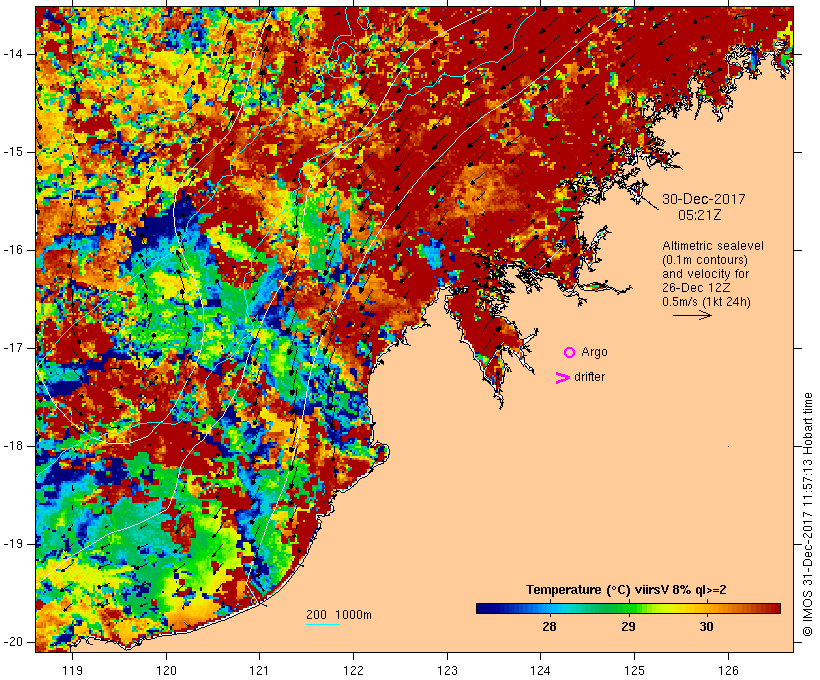Click the '125' longitude axis label
This screenshot has width=820, height=680.
point(634,670)
